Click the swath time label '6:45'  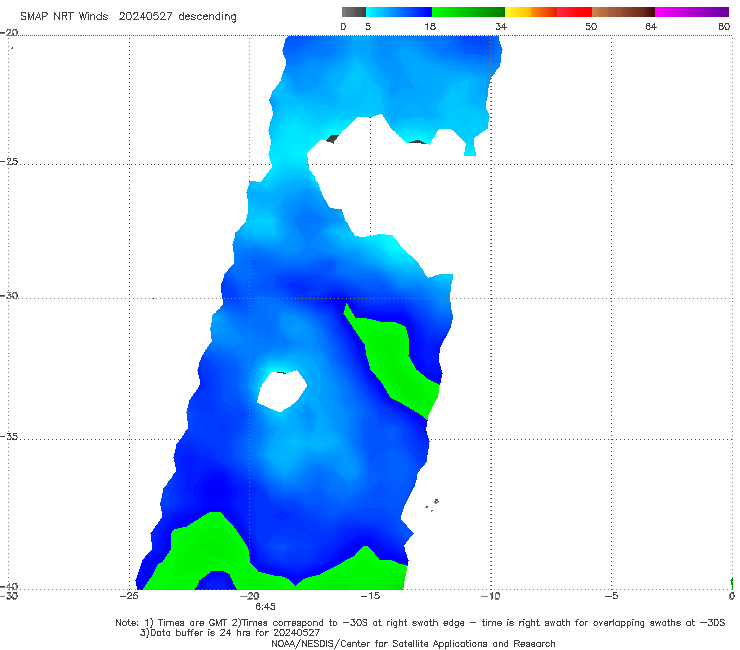[265, 607]
